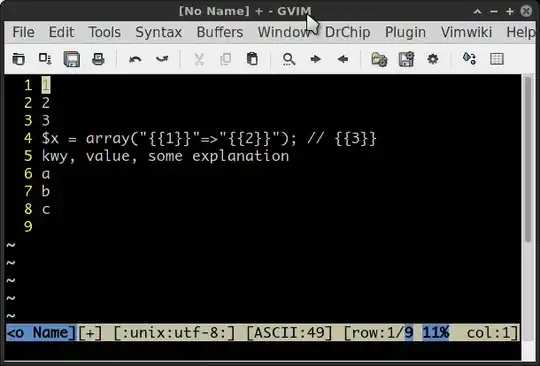The image size is (540, 366).
Task: Click the Find Previous left-arrow icon
Action: (x=343, y=59)
